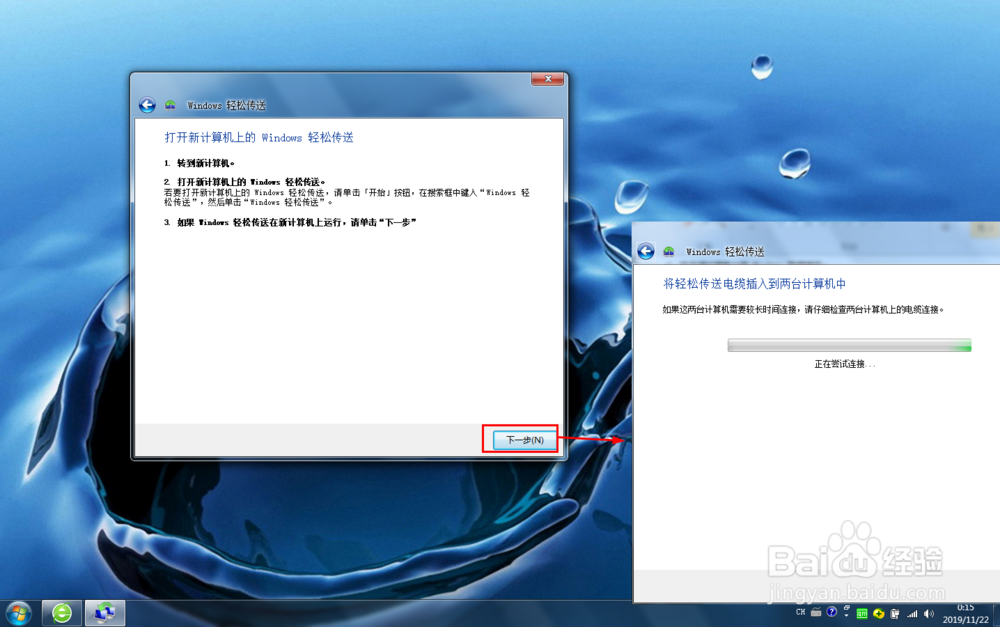Screen dimensions: 1000x627
Task: Expand the hidden icons chevron in the tray
Action: coord(846,616)
